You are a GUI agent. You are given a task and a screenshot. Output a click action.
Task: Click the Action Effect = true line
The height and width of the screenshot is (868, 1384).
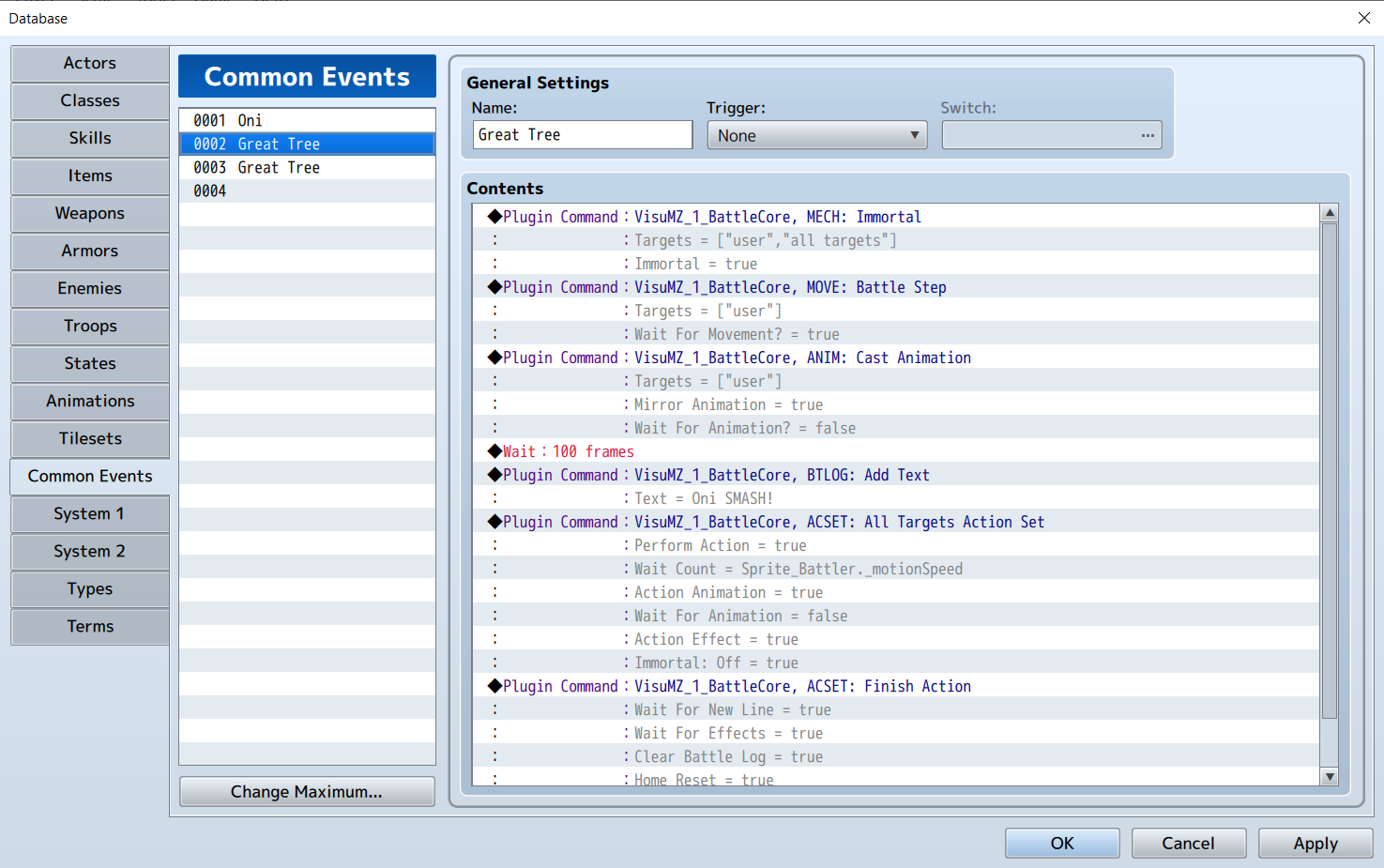point(896,639)
